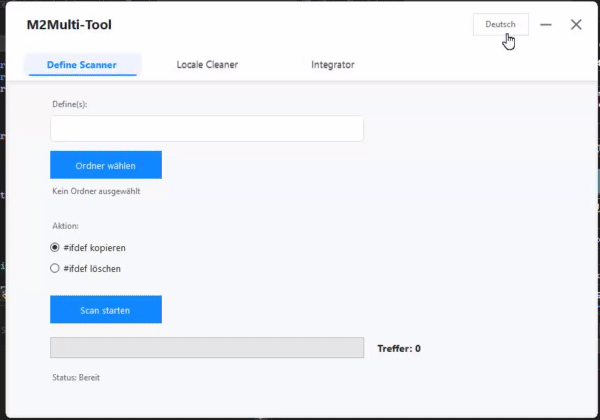Focus the Define(s) text input field
The image size is (600, 420).
click(207, 129)
